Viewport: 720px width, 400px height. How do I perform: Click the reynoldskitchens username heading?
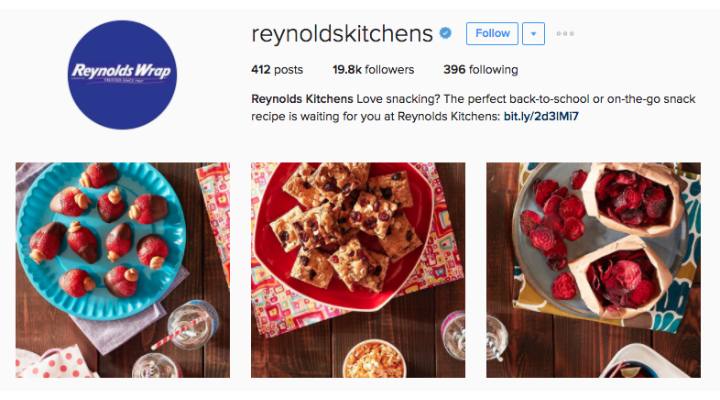click(x=342, y=34)
